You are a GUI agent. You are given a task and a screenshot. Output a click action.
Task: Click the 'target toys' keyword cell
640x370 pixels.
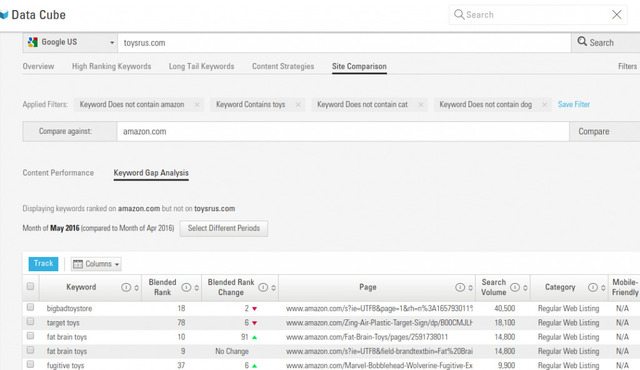(x=63, y=323)
